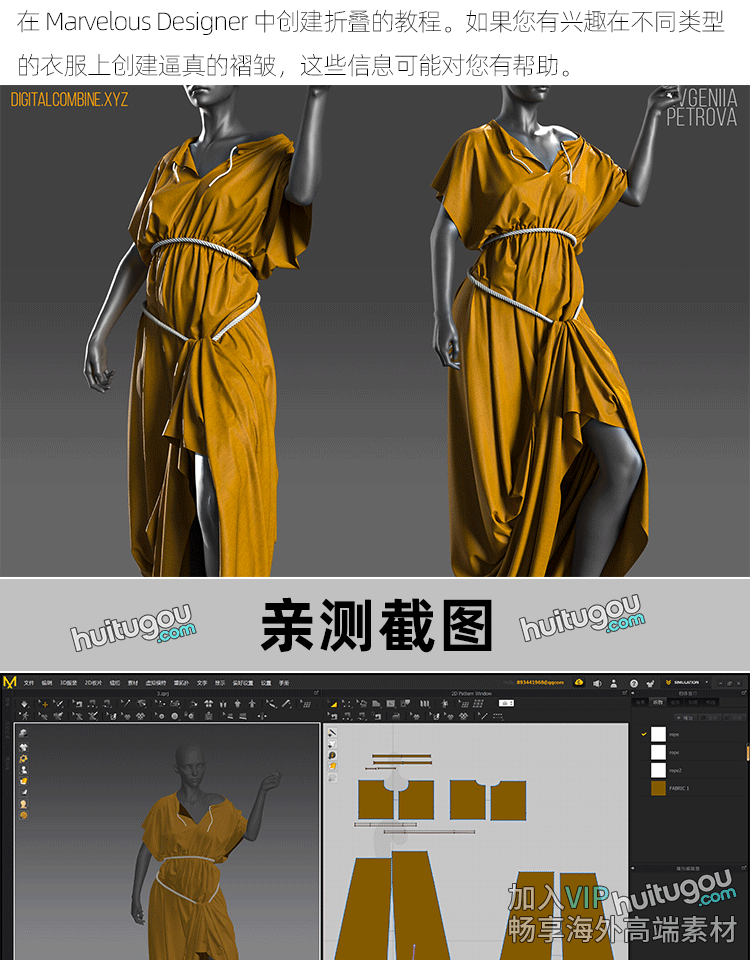The width and height of the screenshot is (750, 960).
Task: Select the top rope strip pattern in 2D window
Action: [x=401, y=757]
